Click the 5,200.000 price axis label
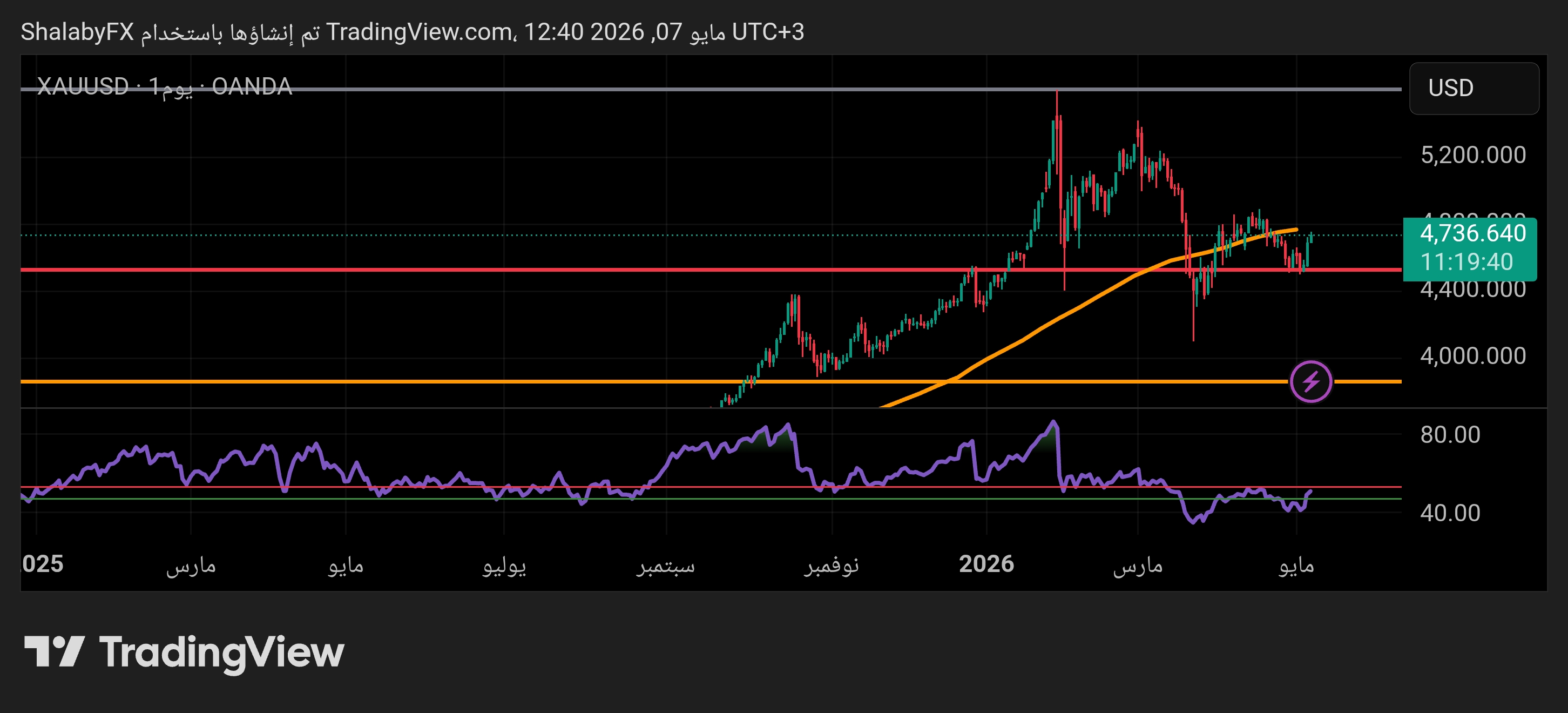This screenshot has height=713, width=1568. pos(1472,154)
